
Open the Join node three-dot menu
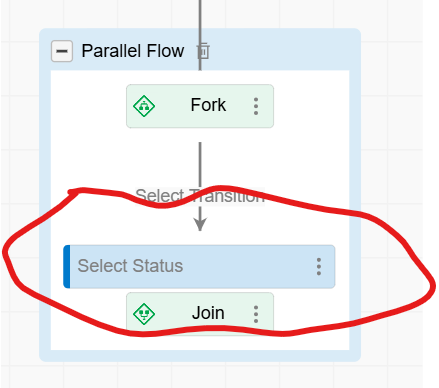(256, 314)
